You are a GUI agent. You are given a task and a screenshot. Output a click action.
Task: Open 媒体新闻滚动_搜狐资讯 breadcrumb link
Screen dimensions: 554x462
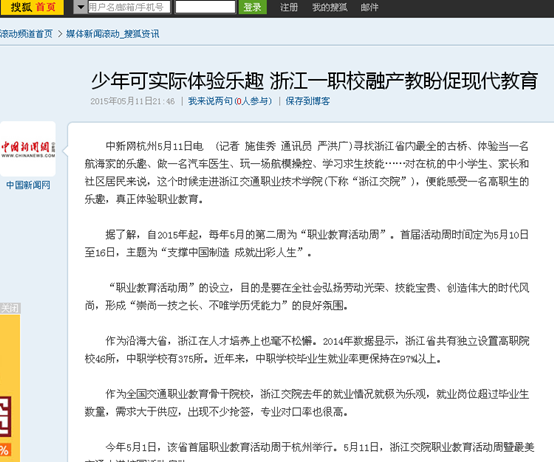113,34
